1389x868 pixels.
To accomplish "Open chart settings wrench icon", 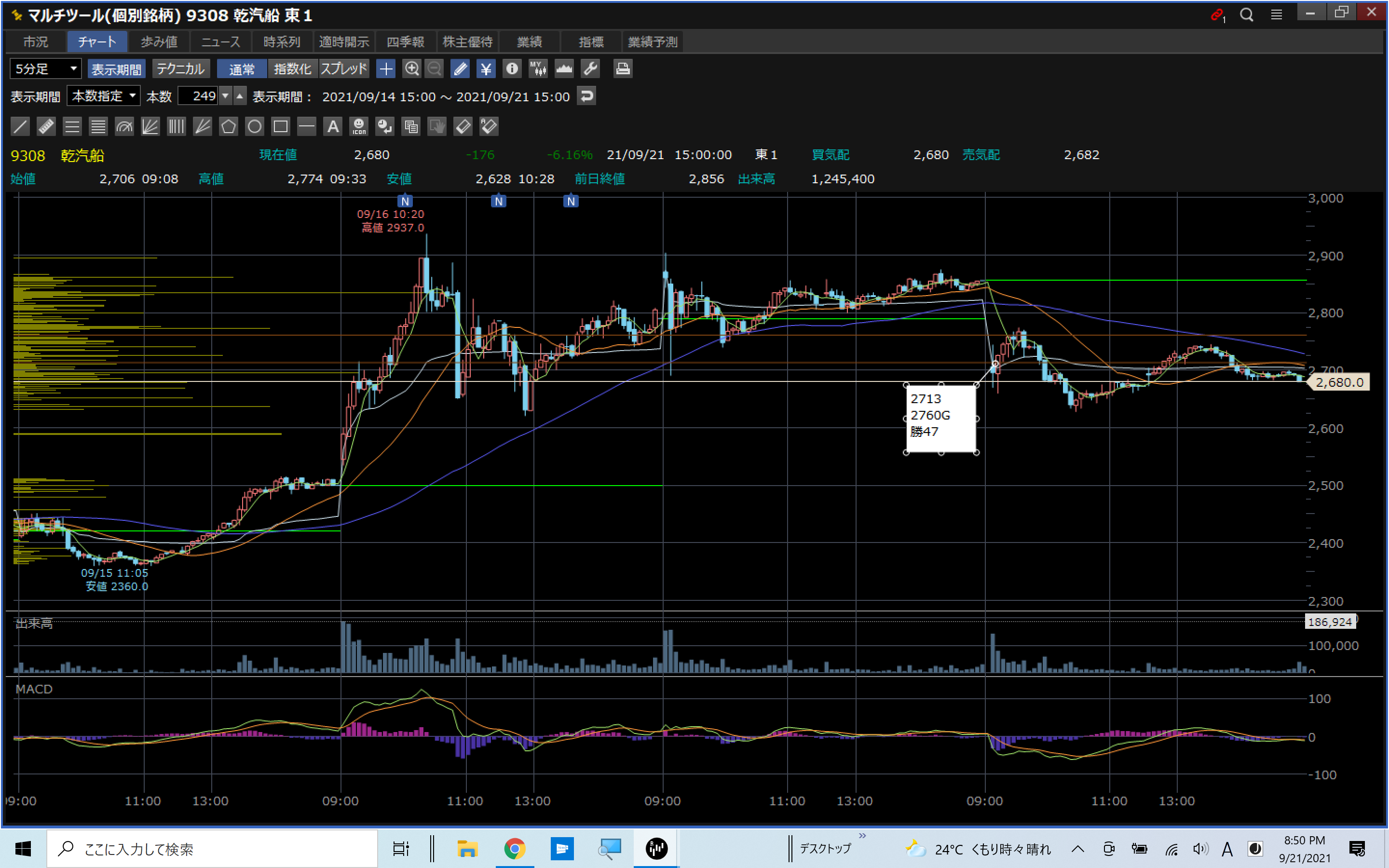I will coord(590,69).
